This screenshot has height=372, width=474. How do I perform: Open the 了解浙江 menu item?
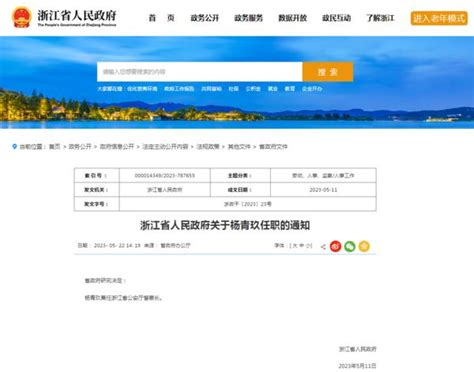380,18
